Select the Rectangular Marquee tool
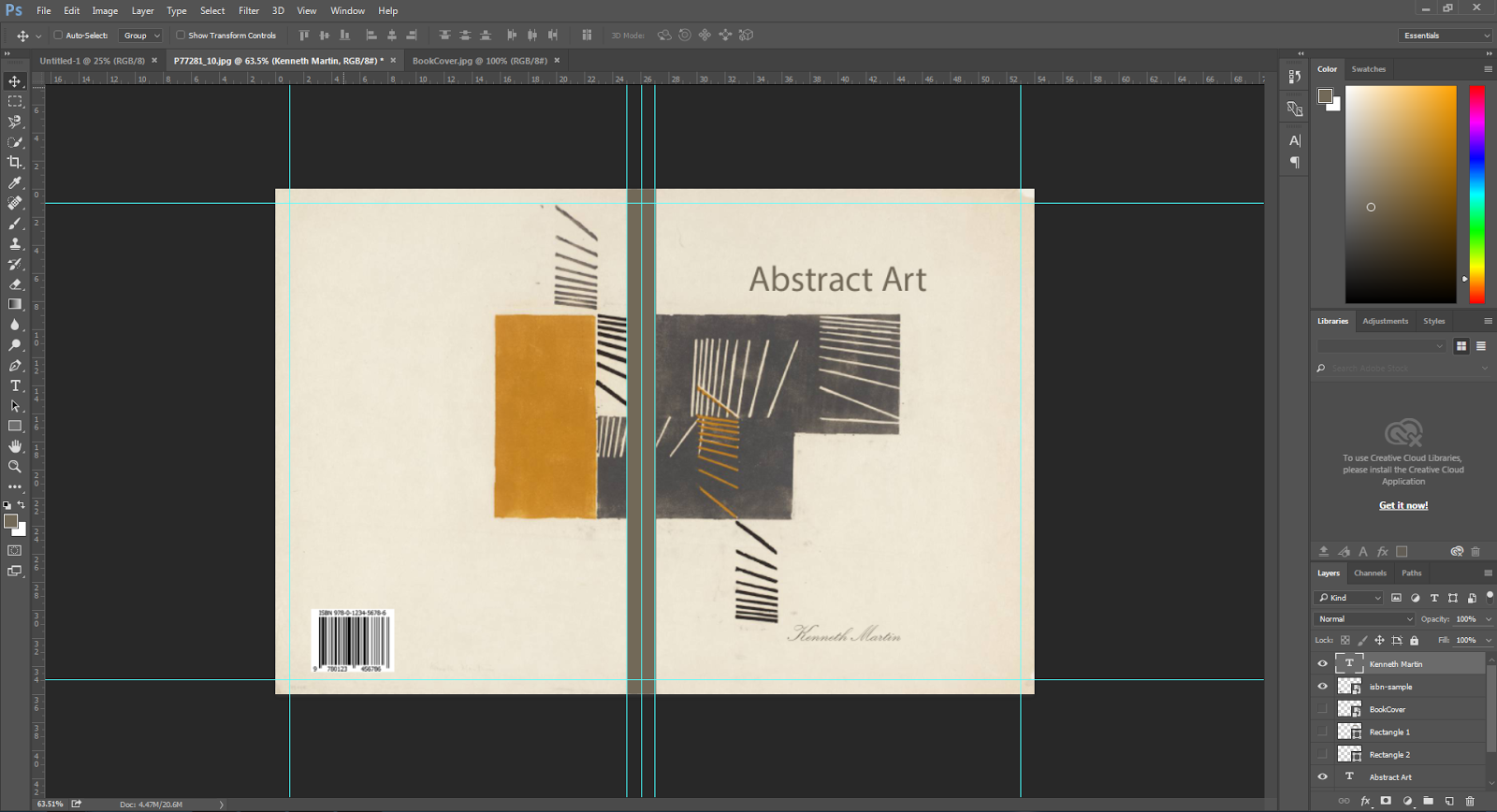The image size is (1497, 812). pyautogui.click(x=15, y=101)
